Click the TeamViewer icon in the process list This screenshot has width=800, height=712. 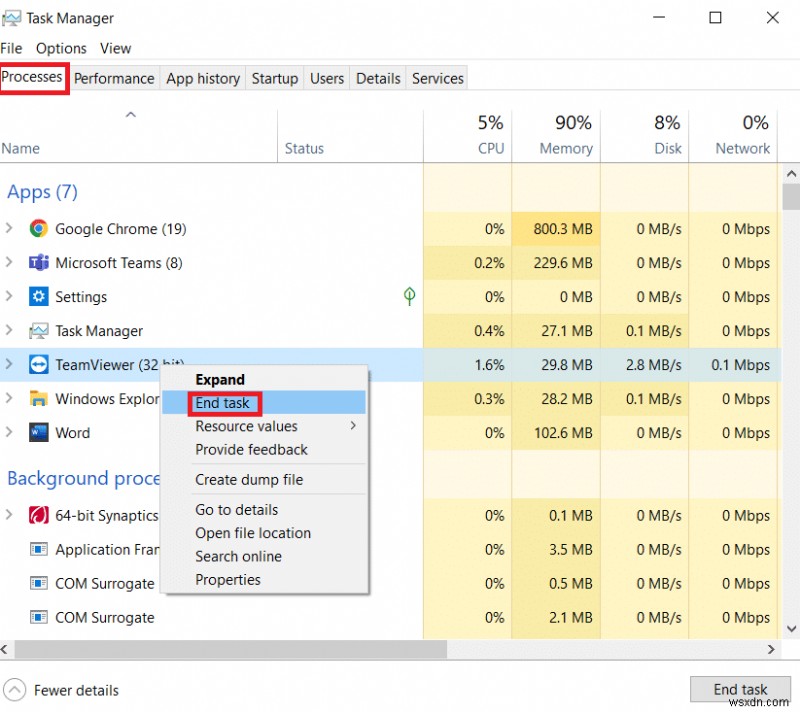(37, 365)
